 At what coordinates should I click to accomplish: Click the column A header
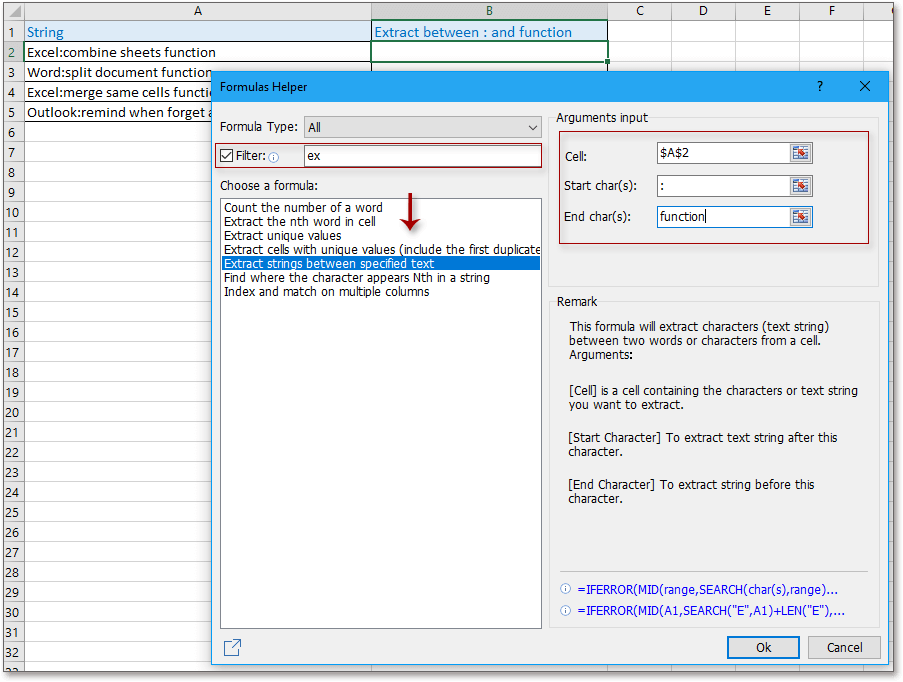197,10
